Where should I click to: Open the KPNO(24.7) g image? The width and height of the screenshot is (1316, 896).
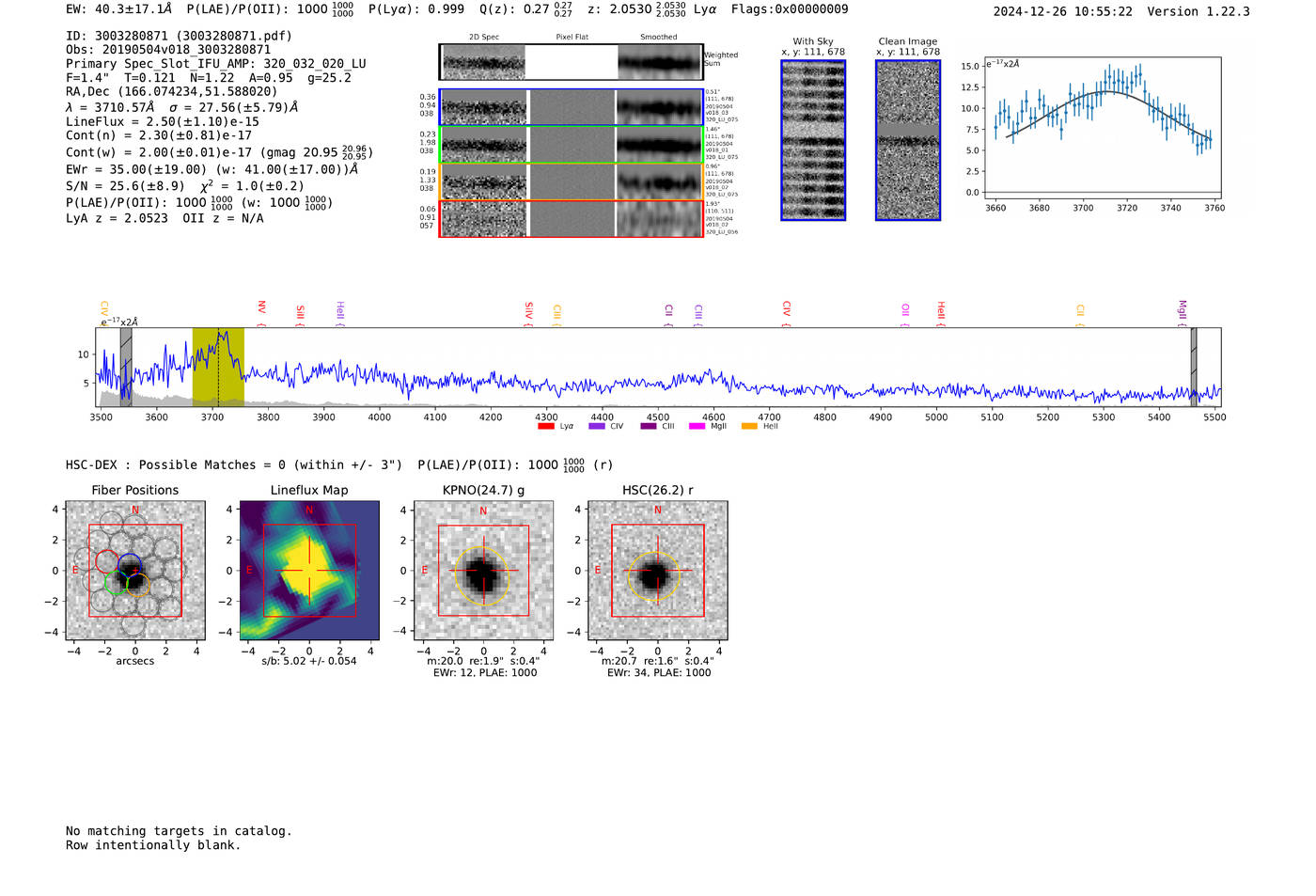484,571
